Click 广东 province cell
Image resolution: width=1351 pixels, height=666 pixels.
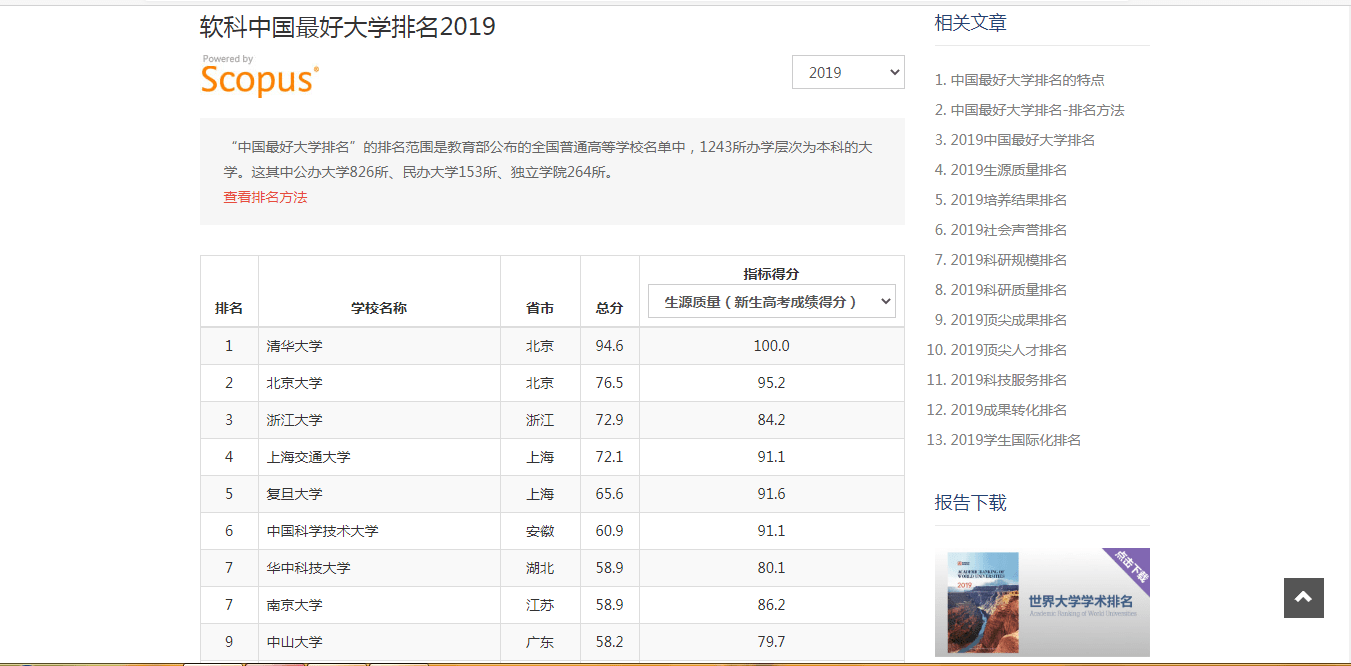pos(540,642)
